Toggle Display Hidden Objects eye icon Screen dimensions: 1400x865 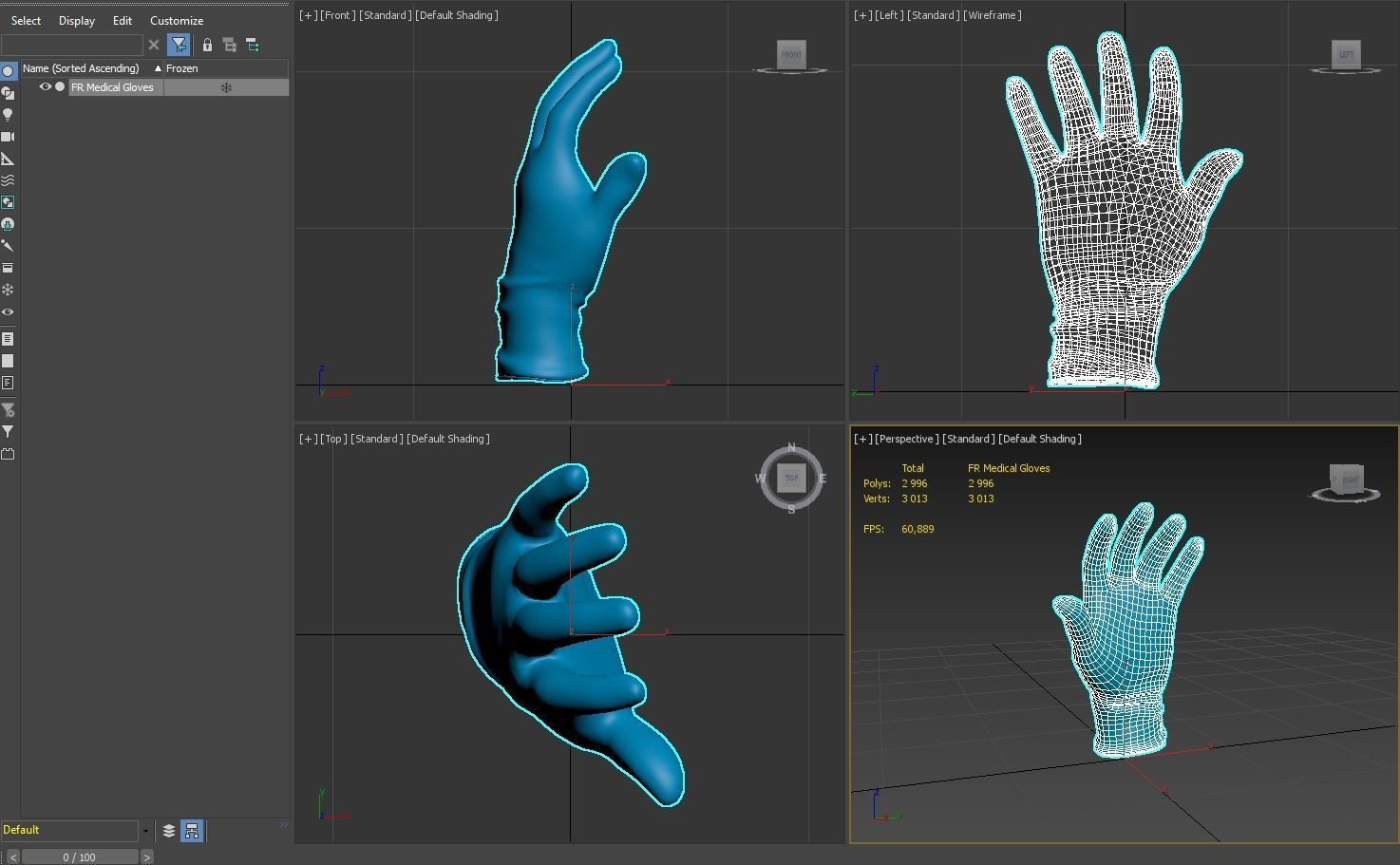[x=8, y=311]
